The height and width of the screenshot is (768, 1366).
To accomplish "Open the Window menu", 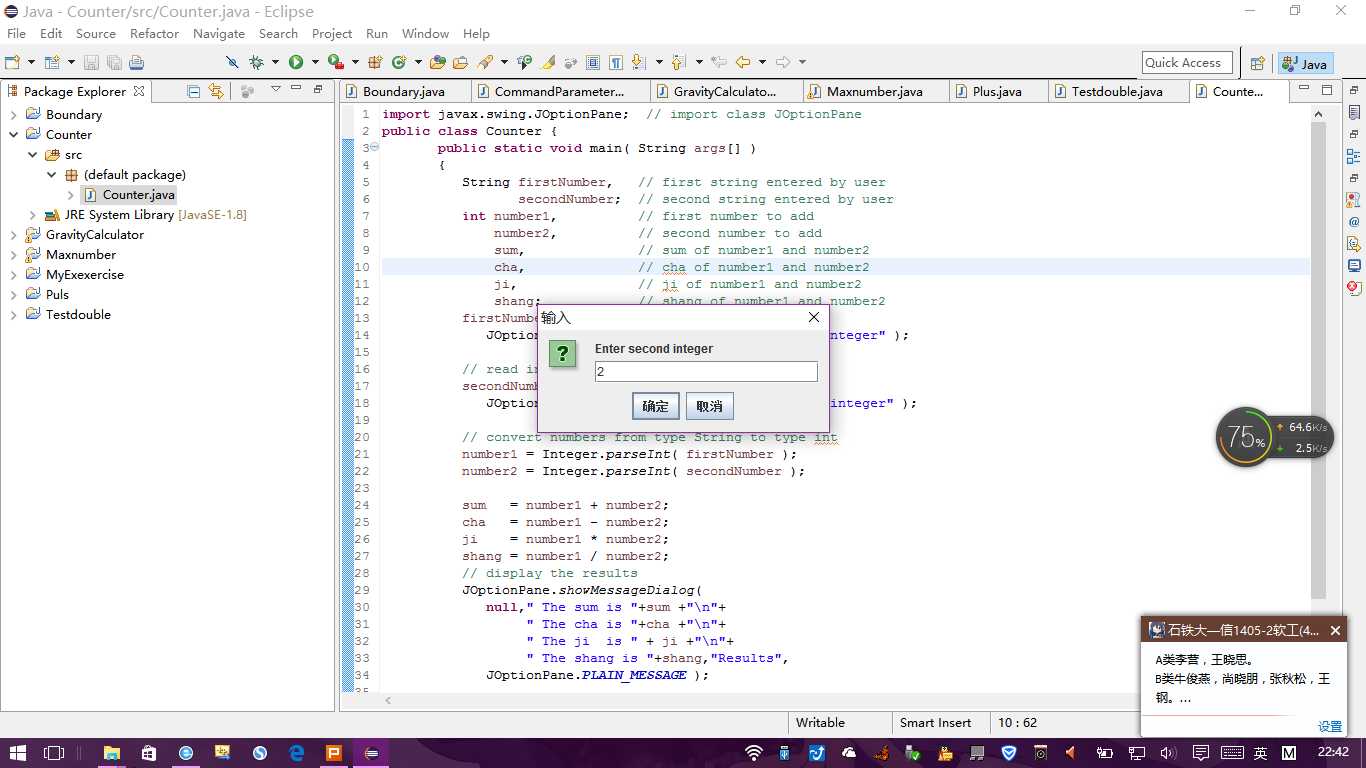I will click(x=425, y=33).
